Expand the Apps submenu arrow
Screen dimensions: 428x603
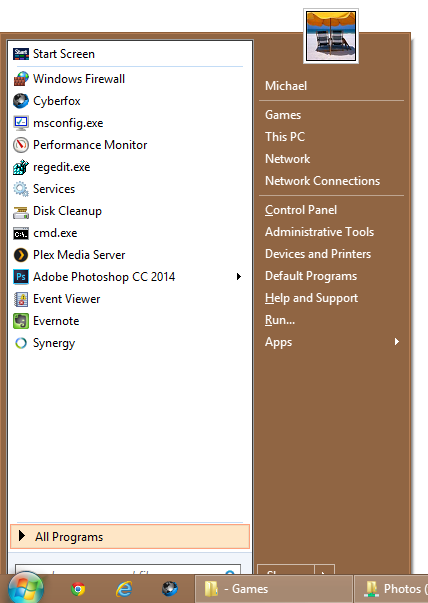pyautogui.click(x=396, y=341)
